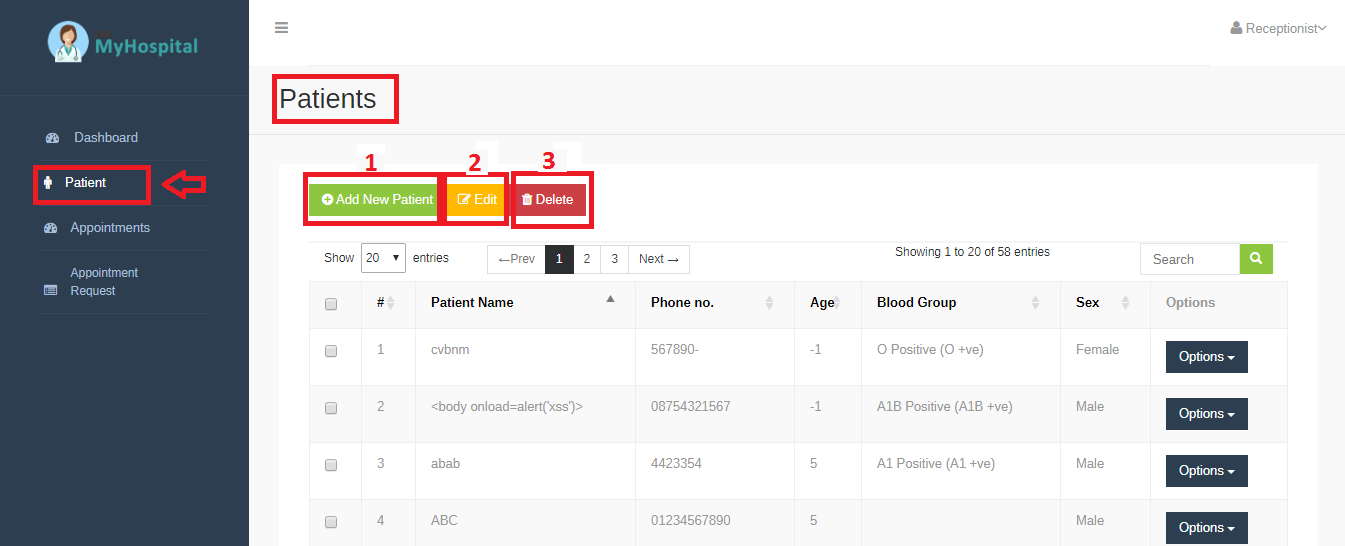Screen dimensions: 1345x546
Task: Click the patient name abab
Action: [446, 463]
